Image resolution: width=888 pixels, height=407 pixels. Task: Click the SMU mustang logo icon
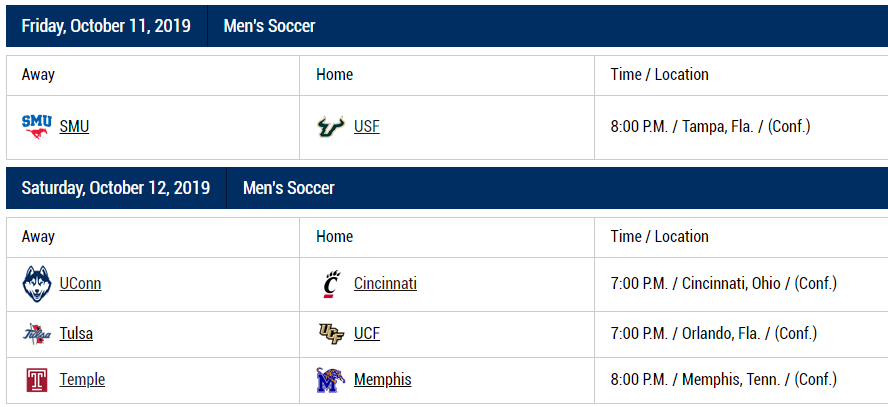click(37, 127)
